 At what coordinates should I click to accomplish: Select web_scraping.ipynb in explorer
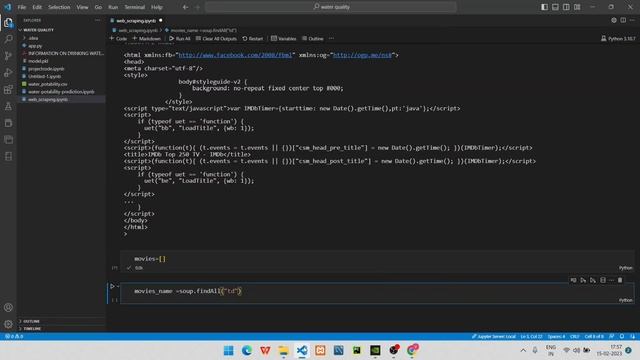coord(48,99)
